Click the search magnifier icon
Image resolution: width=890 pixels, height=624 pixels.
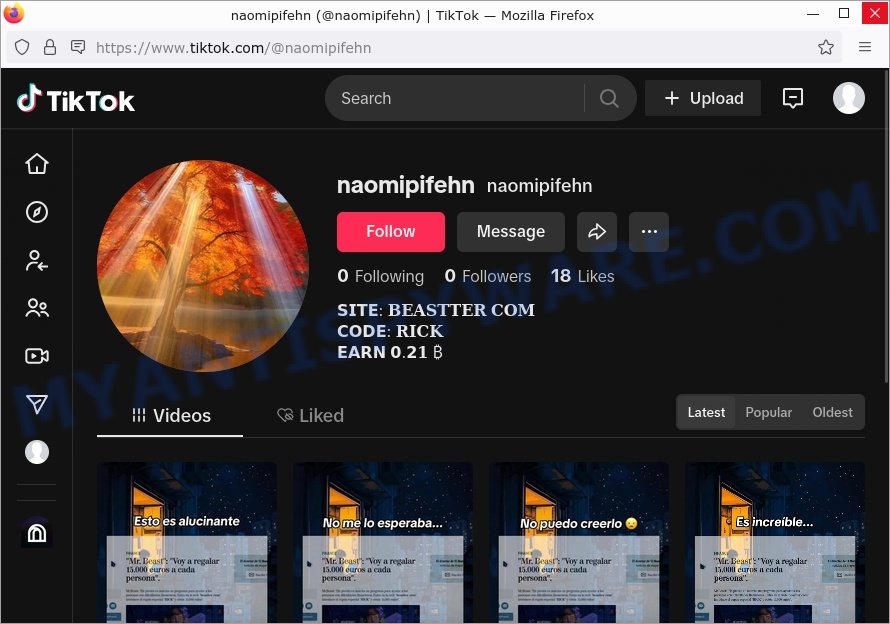point(609,98)
